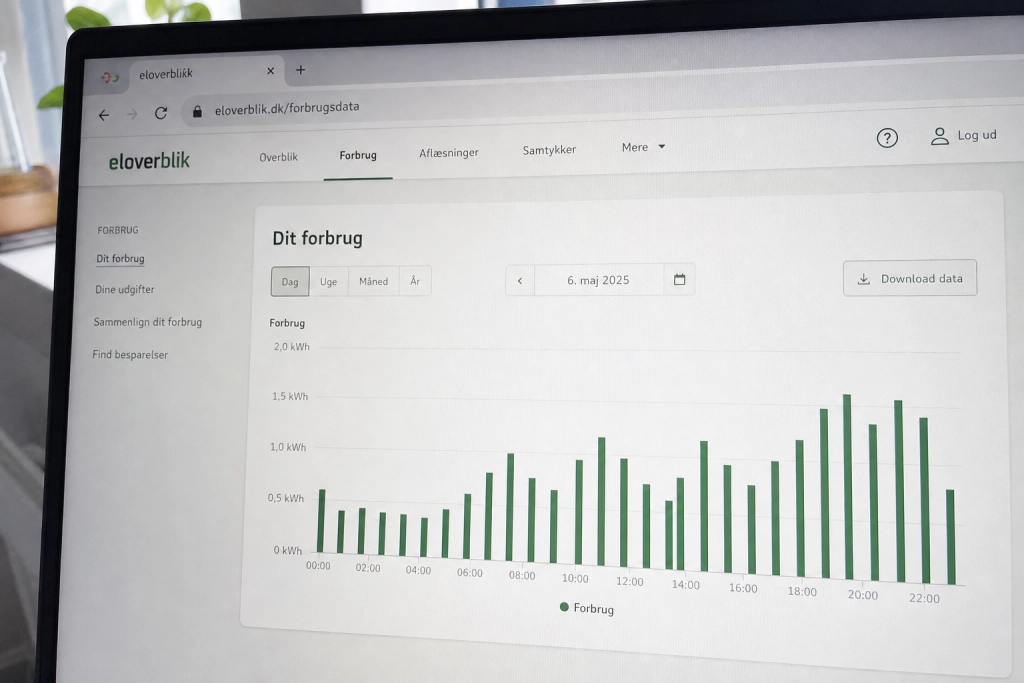Viewport: 1024px width, 683px height.
Task: Close the eloverblikk browser tab
Action: pyautogui.click(x=270, y=71)
